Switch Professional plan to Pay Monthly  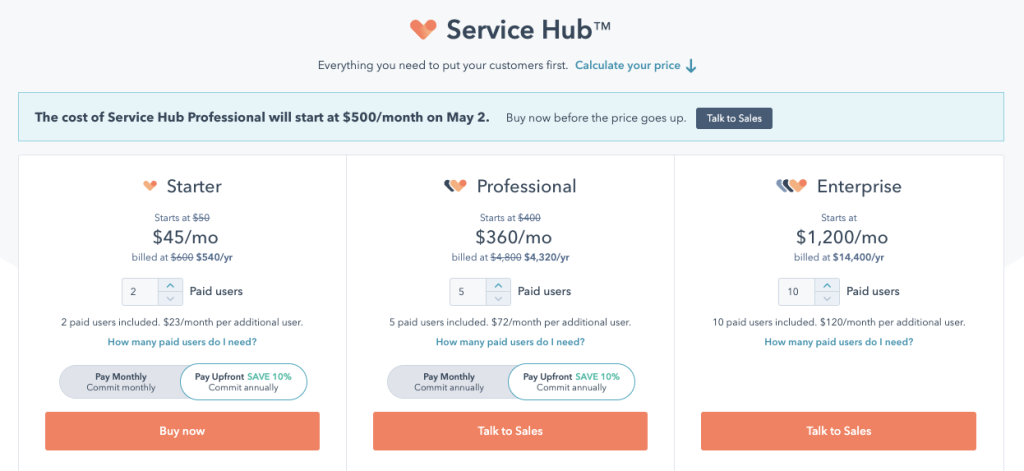coord(449,382)
